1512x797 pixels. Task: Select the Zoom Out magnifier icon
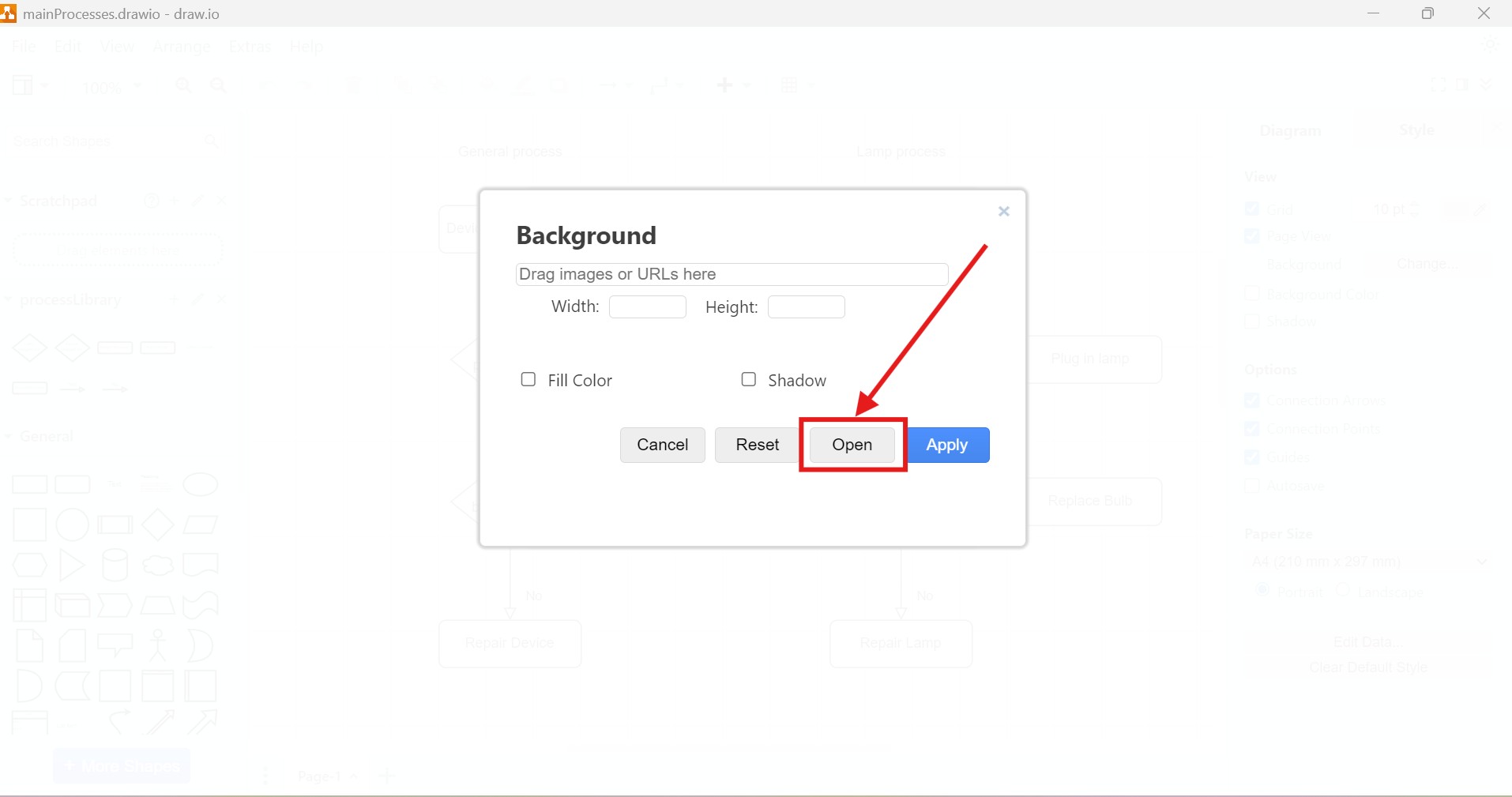click(x=219, y=86)
